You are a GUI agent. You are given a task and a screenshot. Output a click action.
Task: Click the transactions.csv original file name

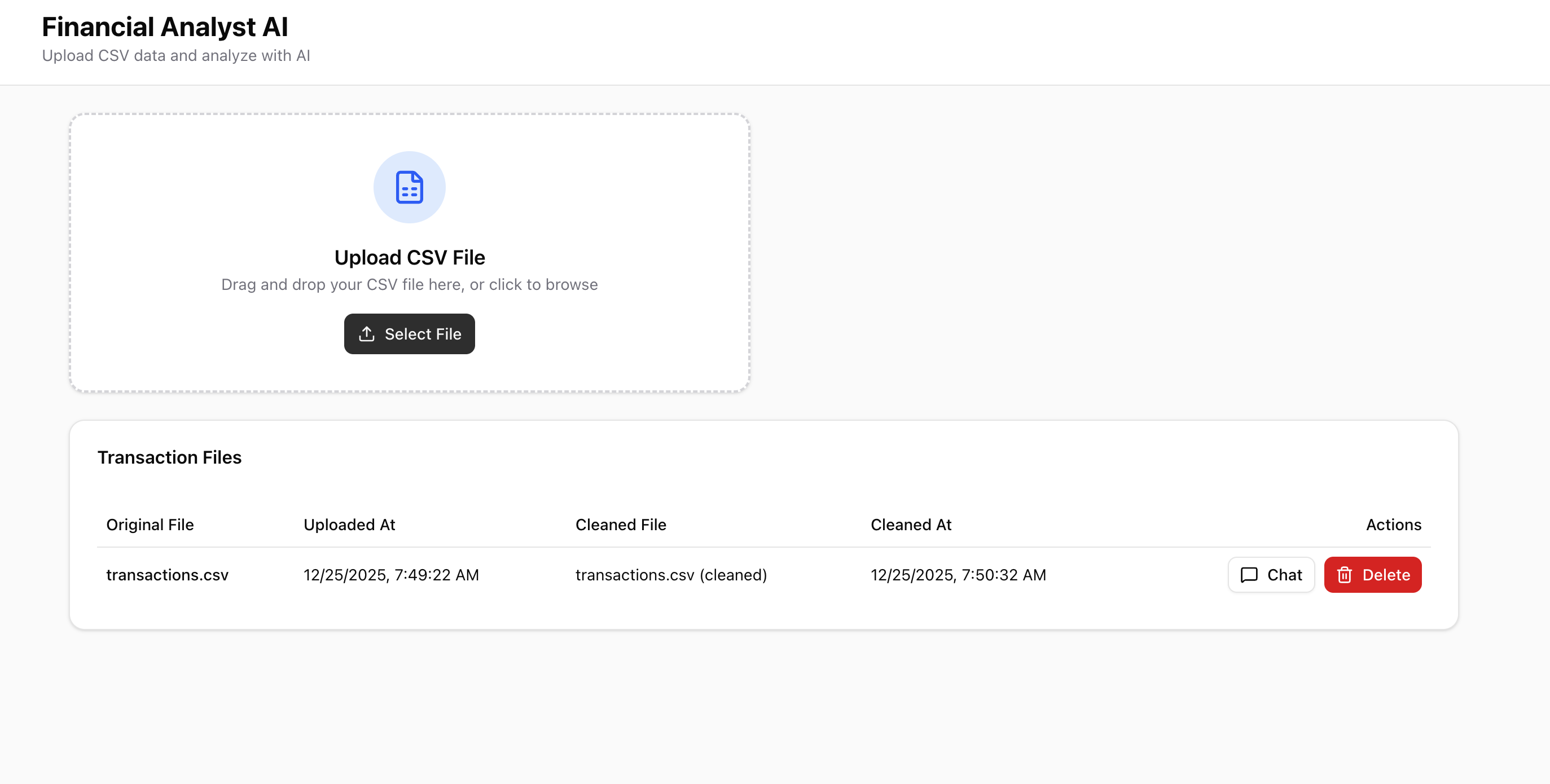[167, 575]
